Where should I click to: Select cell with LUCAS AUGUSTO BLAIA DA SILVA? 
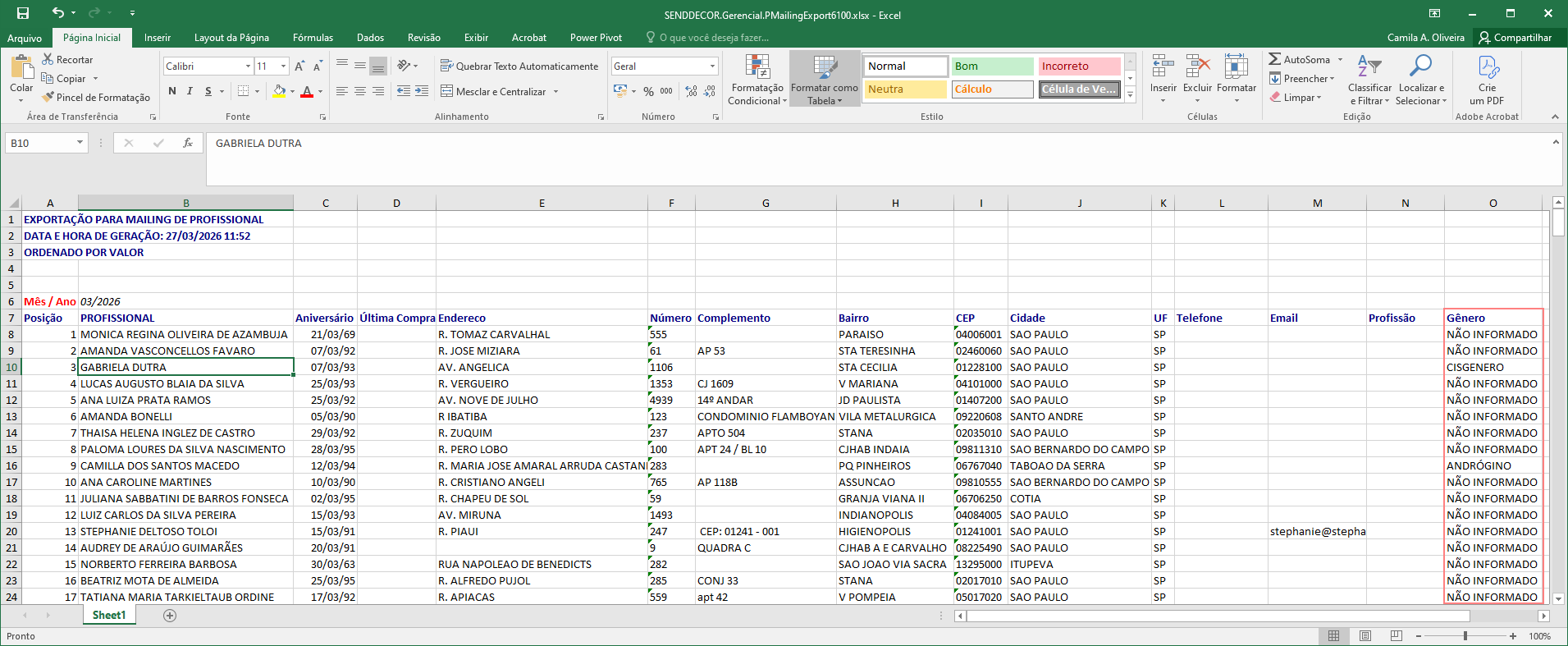point(185,383)
